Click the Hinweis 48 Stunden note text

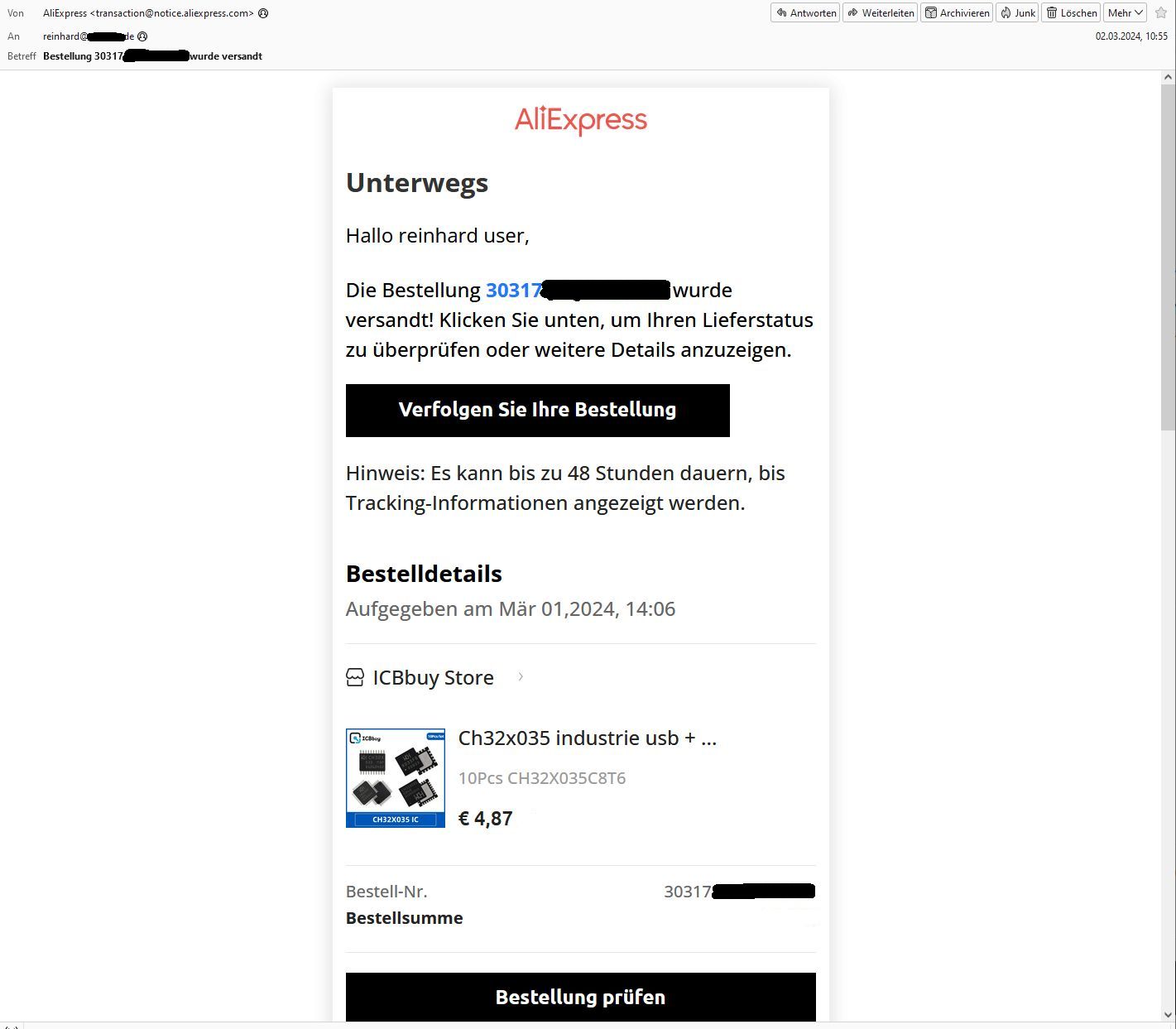pyautogui.click(x=565, y=488)
